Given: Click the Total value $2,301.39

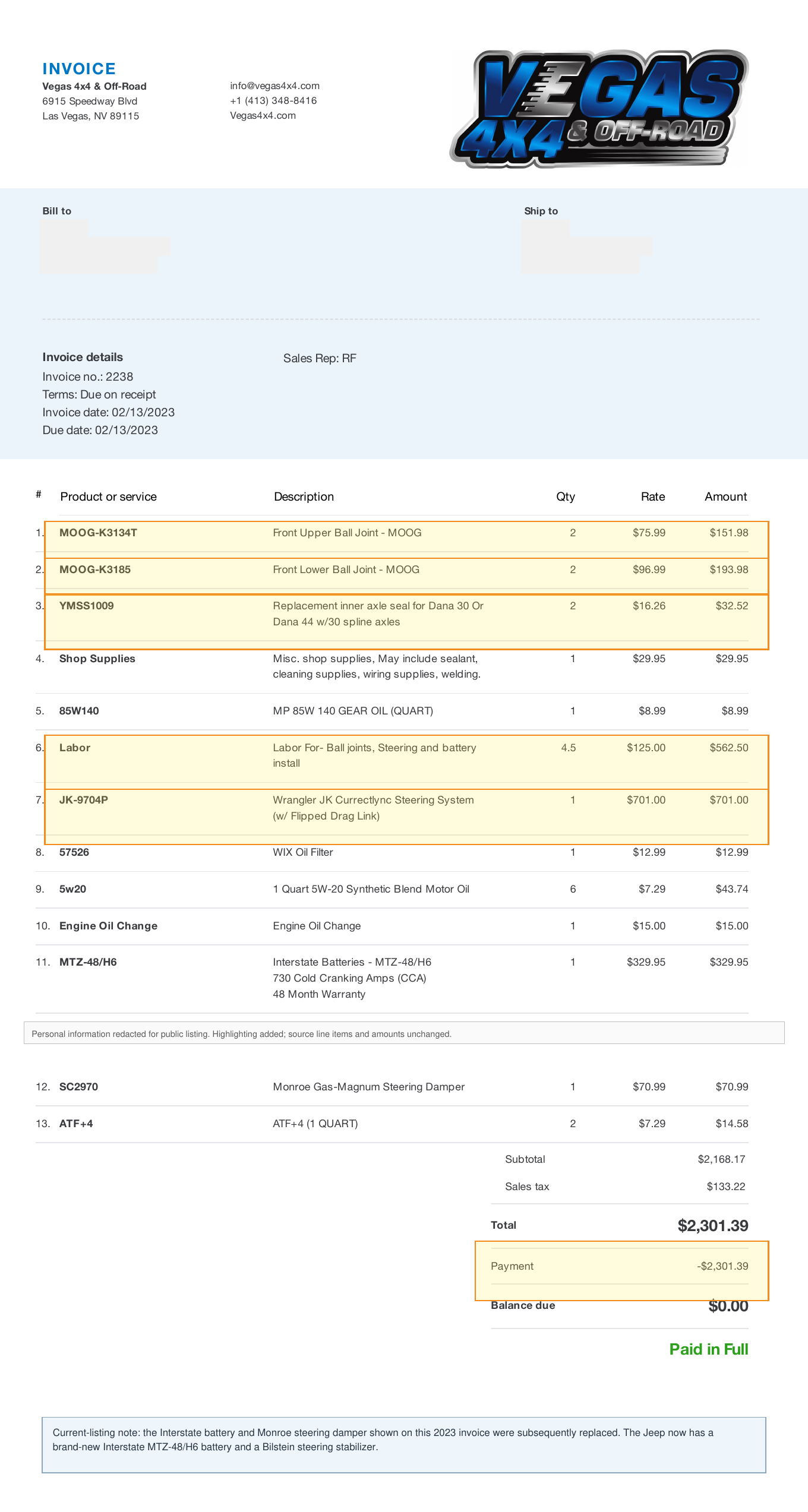Looking at the screenshot, I should click(x=713, y=1225).
